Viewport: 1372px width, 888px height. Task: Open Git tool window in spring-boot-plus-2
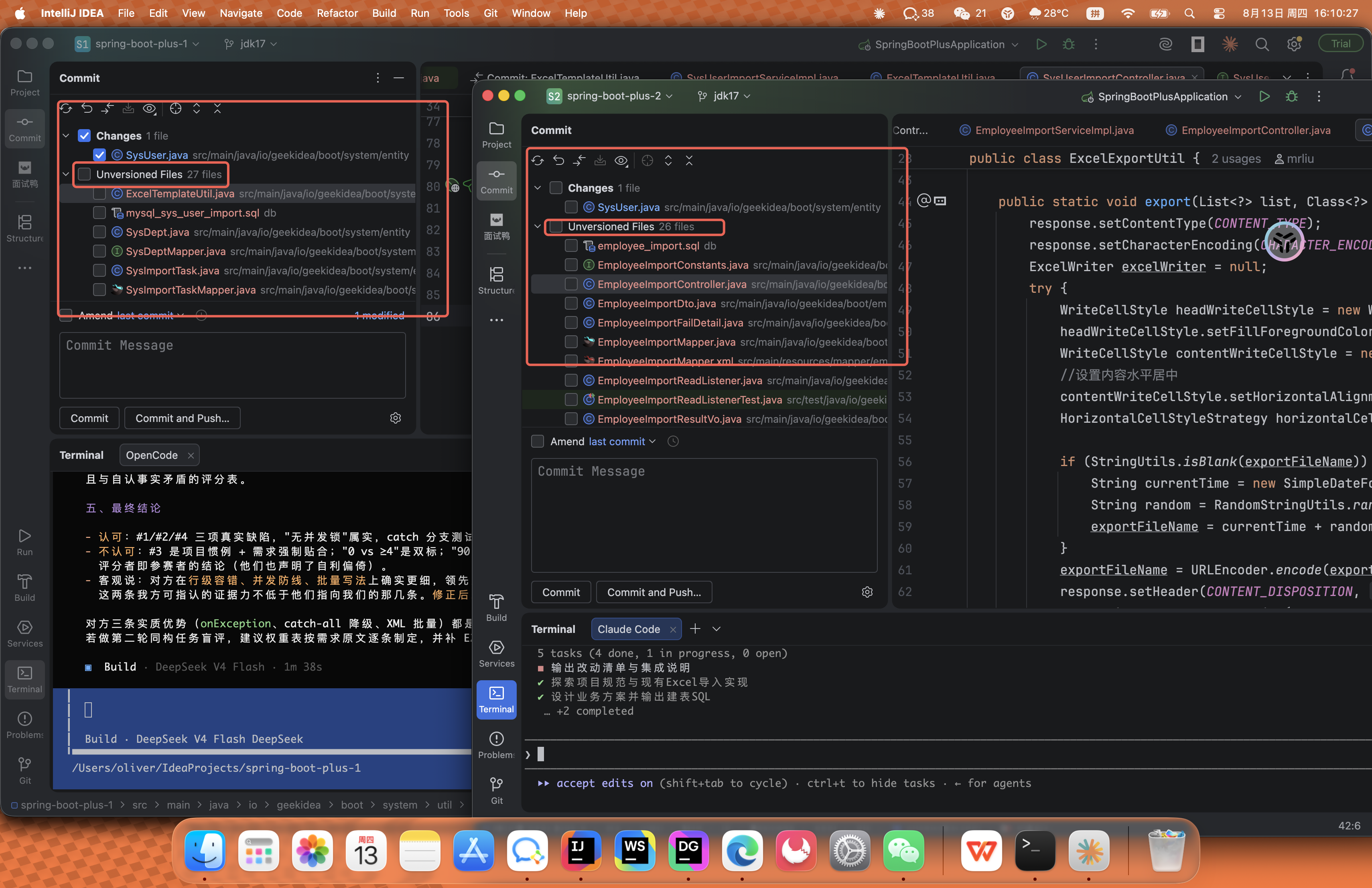click(x=496, y=791)
